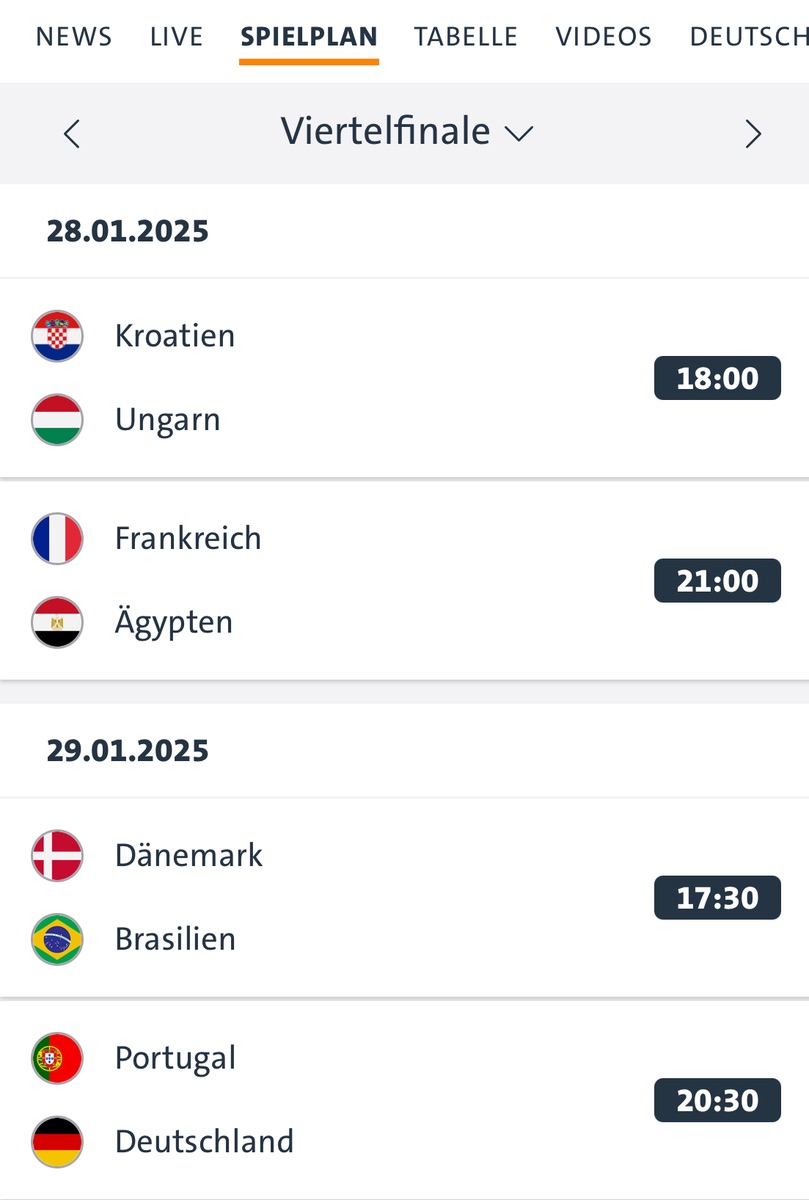809x1200 pixels.
Task: Switch to the News tab
Action: pyautogui.click(x=74, y=38)
